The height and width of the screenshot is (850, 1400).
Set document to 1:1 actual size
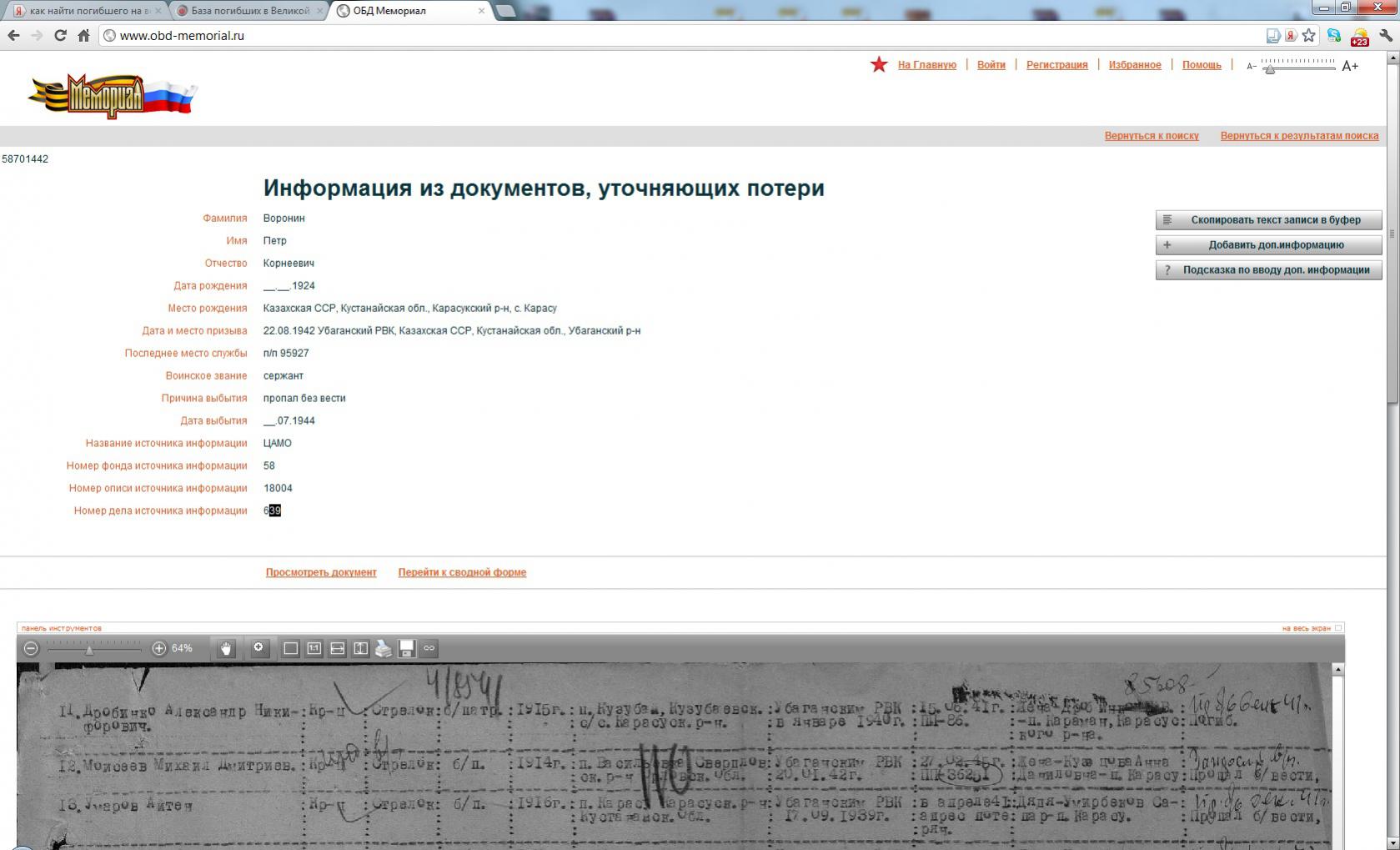pyautogui.click(x=314, y=648)
